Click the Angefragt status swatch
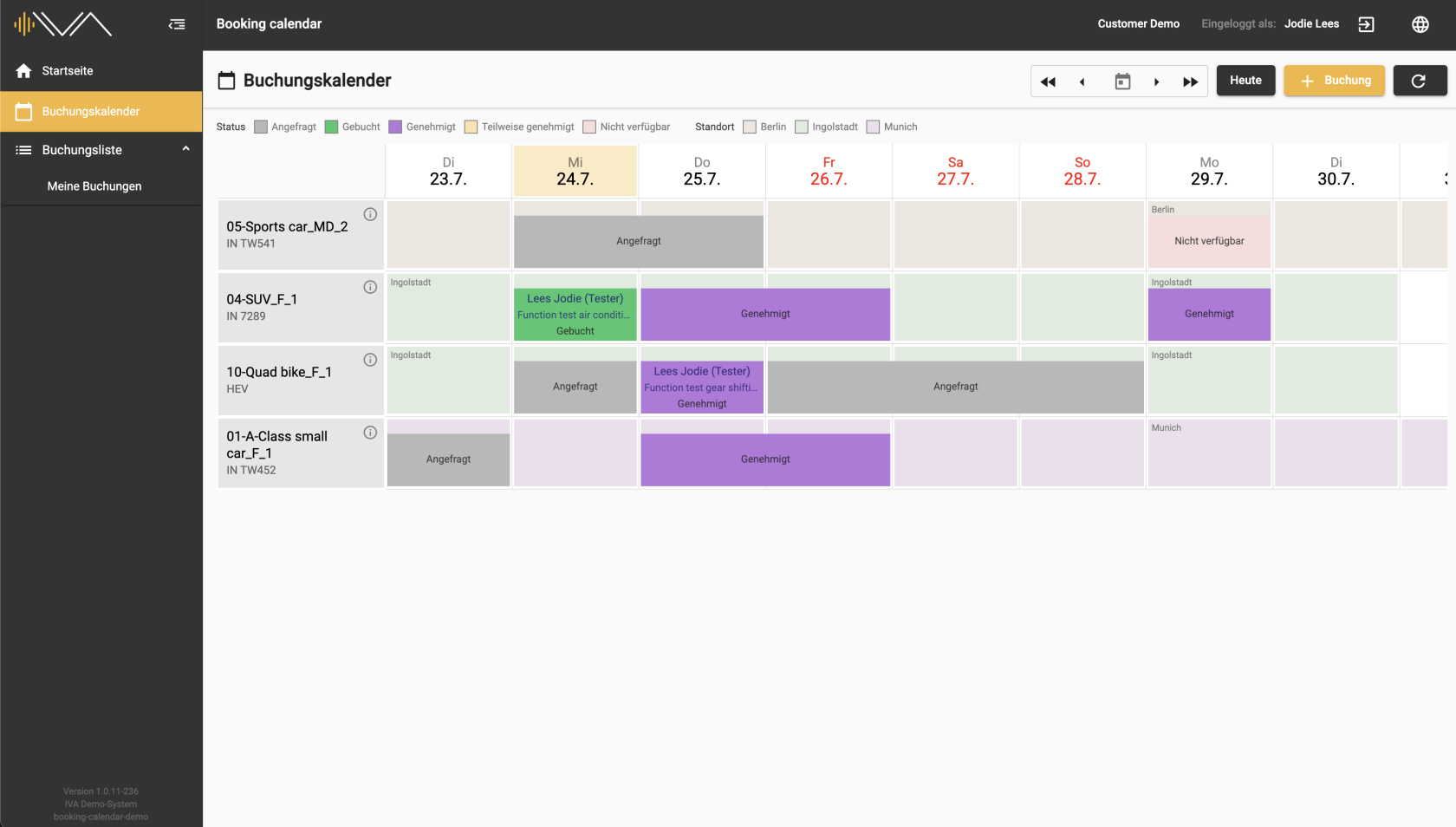 click(261, 127)
